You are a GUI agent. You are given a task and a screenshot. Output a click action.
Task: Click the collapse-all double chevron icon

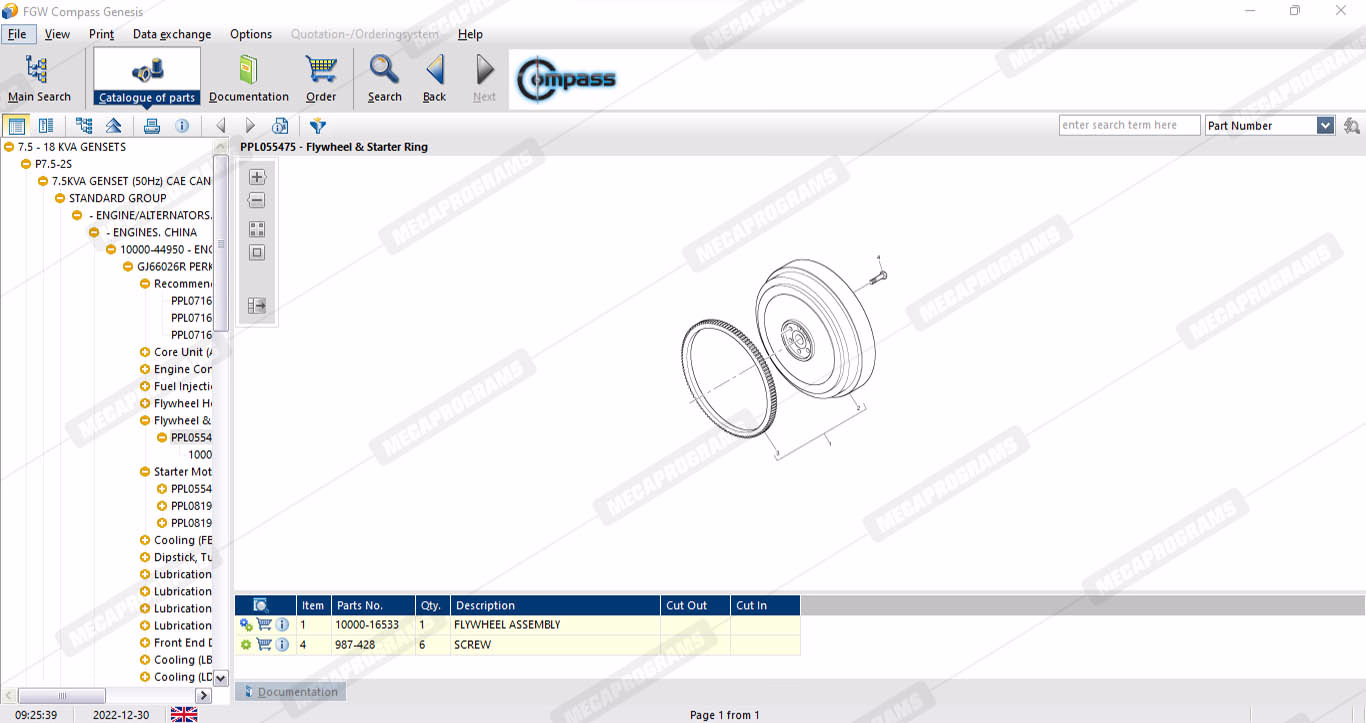tap(114, 126)
